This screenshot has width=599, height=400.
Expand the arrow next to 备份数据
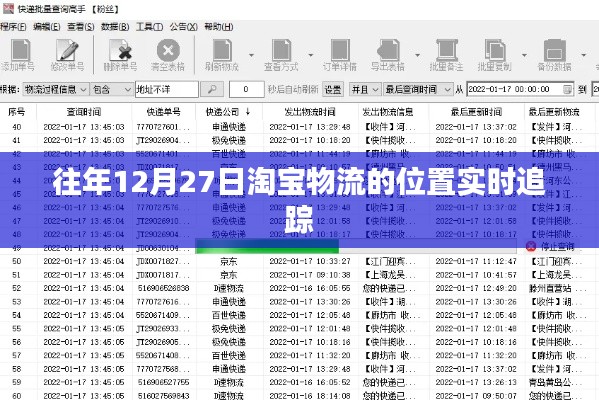point(584,55)
